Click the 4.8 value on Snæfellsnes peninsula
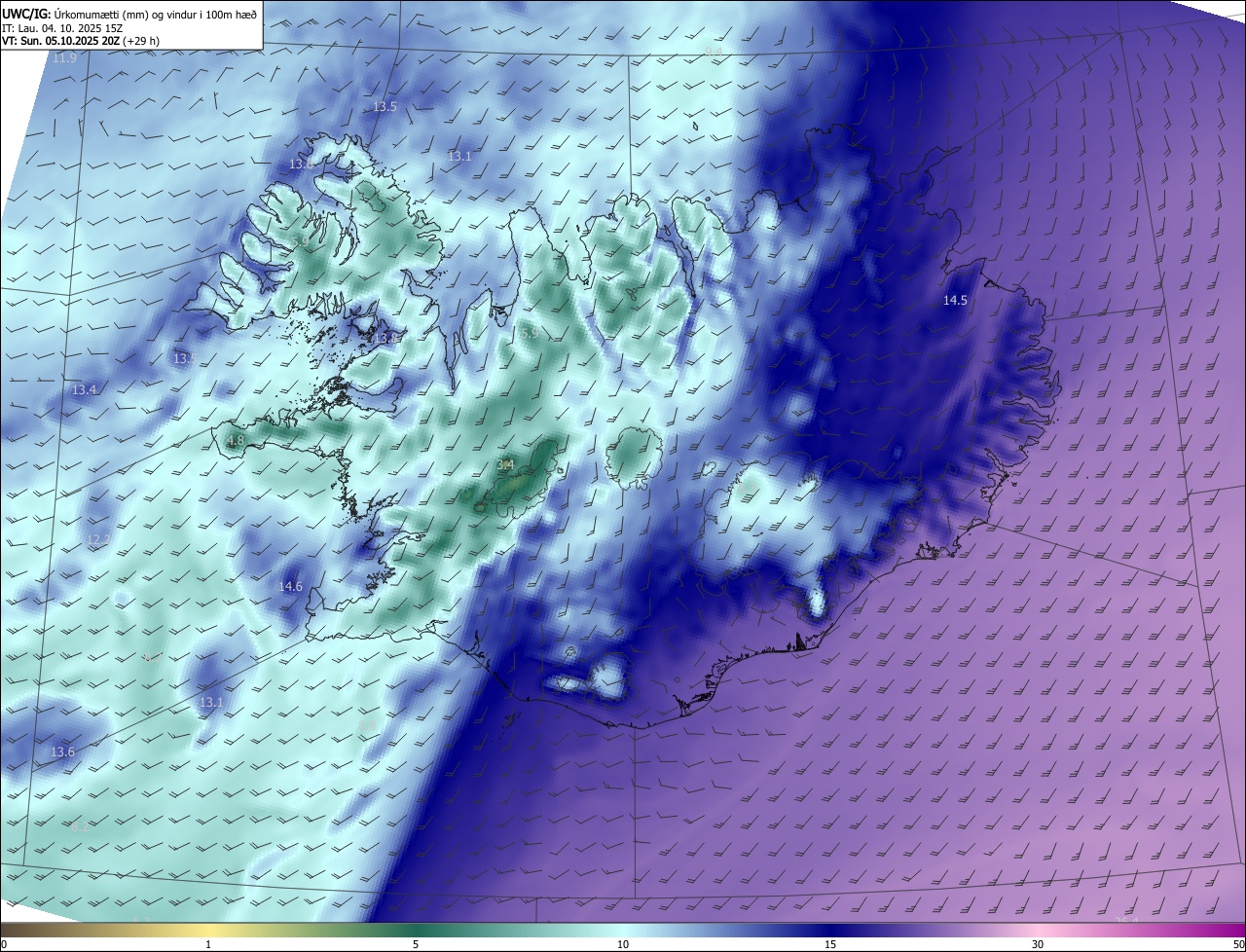Image resolution: width=1246 pixels, height=952 pixels. point(235,441)
